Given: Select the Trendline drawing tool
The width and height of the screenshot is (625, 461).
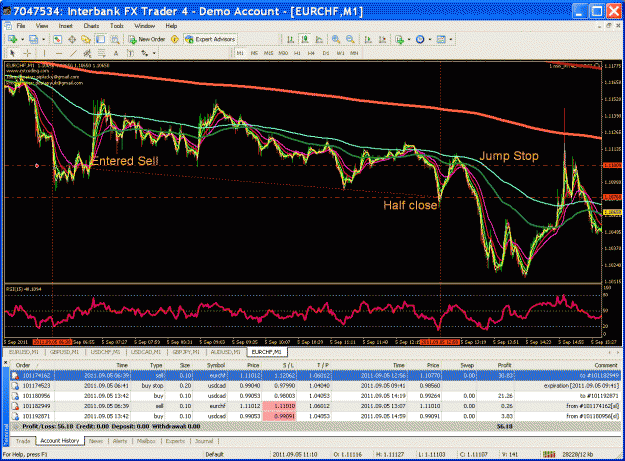Looking at the screenshot, I should [x=73, y=53].
